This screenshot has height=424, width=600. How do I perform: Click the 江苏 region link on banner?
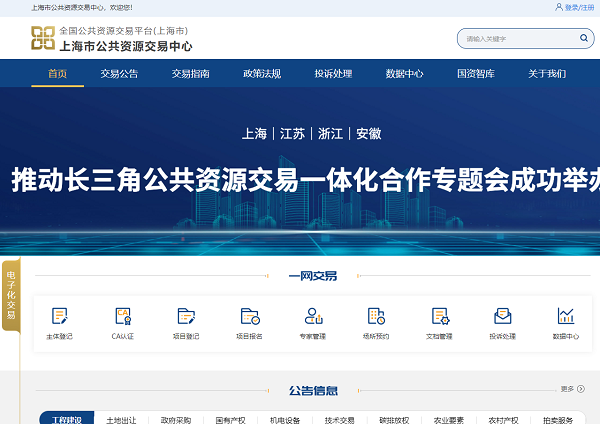(x=292, y=134)
